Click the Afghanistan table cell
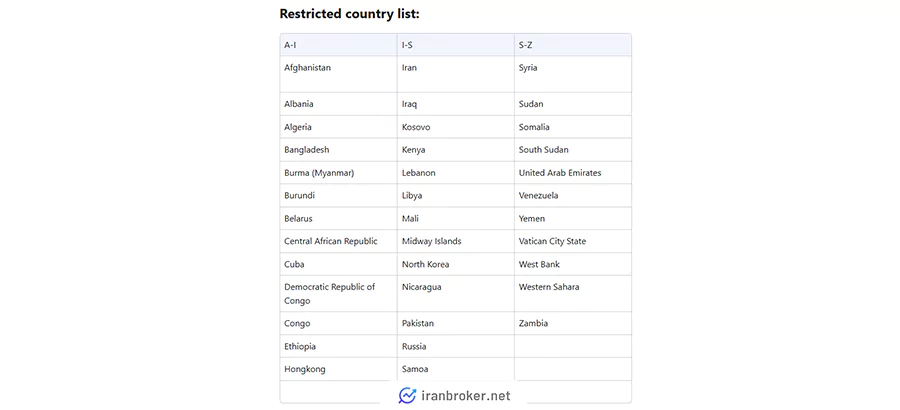The width and height of the screenshot is (900, 410). pyautogui.click(x=339, y=74)
